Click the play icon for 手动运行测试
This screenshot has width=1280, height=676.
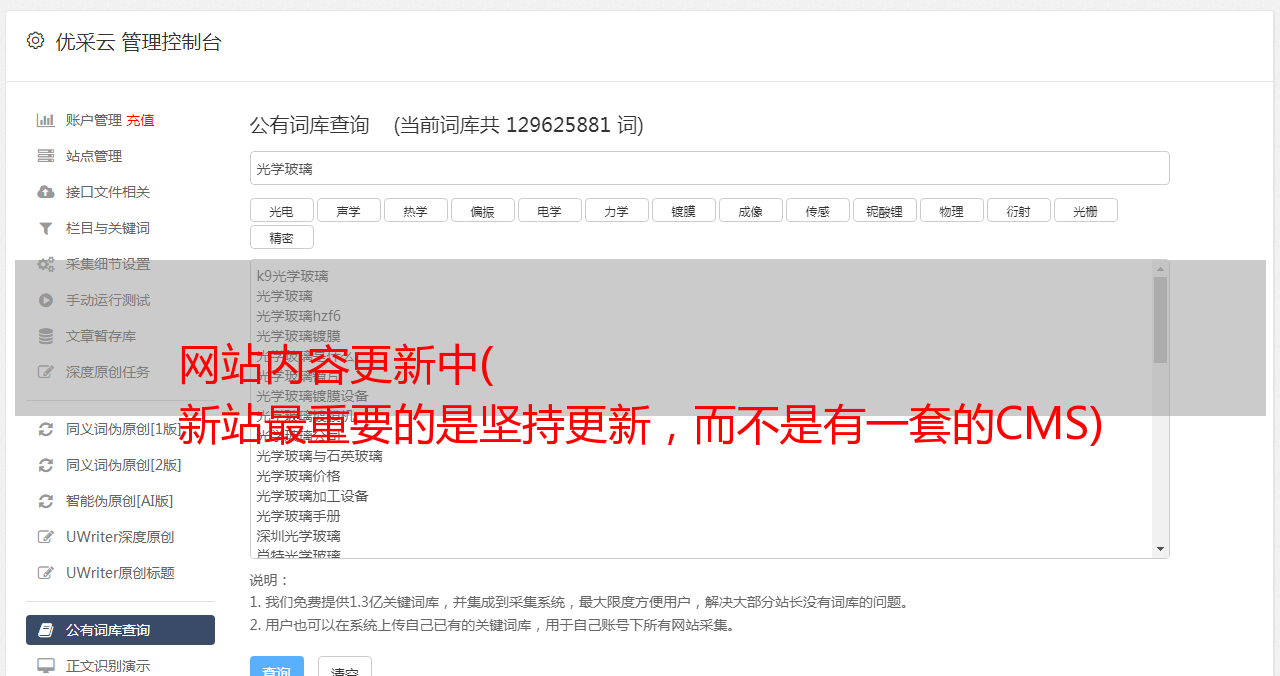(x=45, y=300)
